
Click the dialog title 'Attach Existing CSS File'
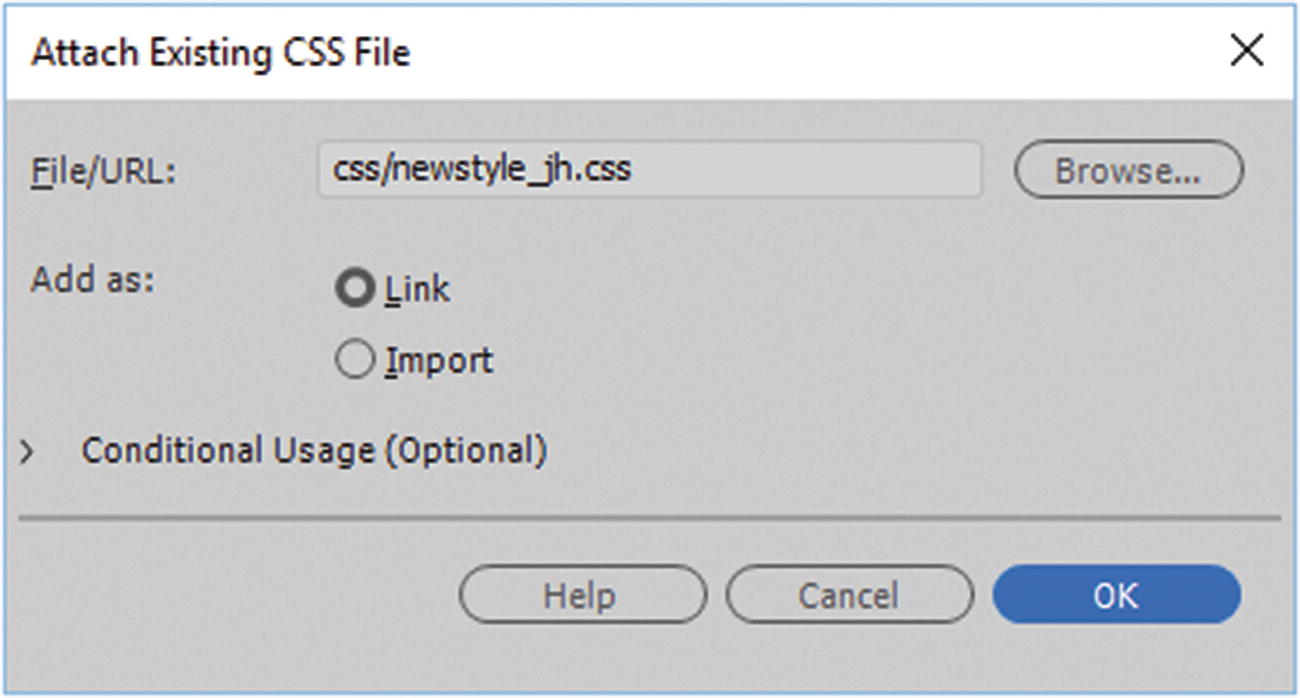point(220,52)
